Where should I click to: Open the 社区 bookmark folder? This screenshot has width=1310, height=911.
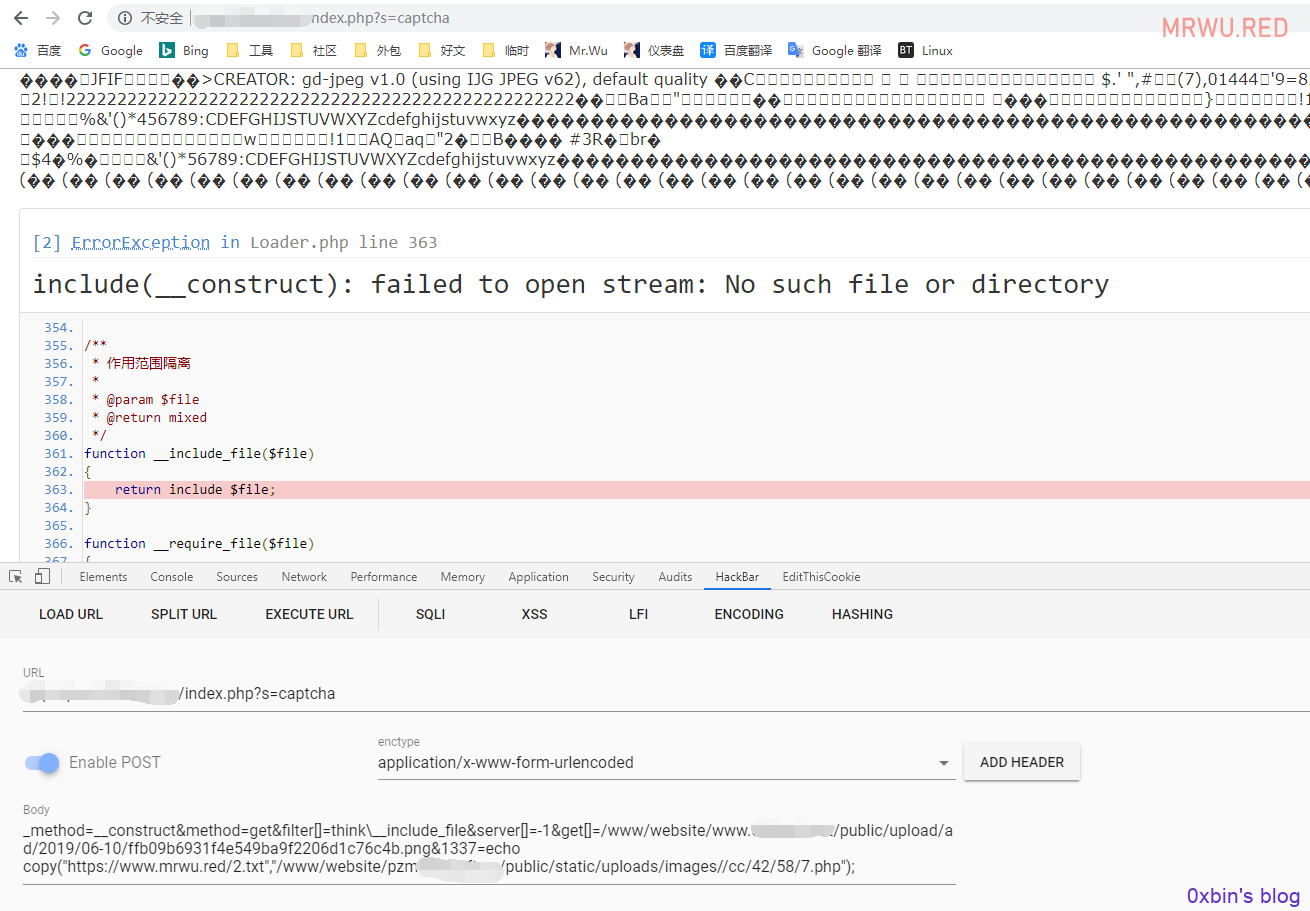pyautogui.click(x=313, y=50)
